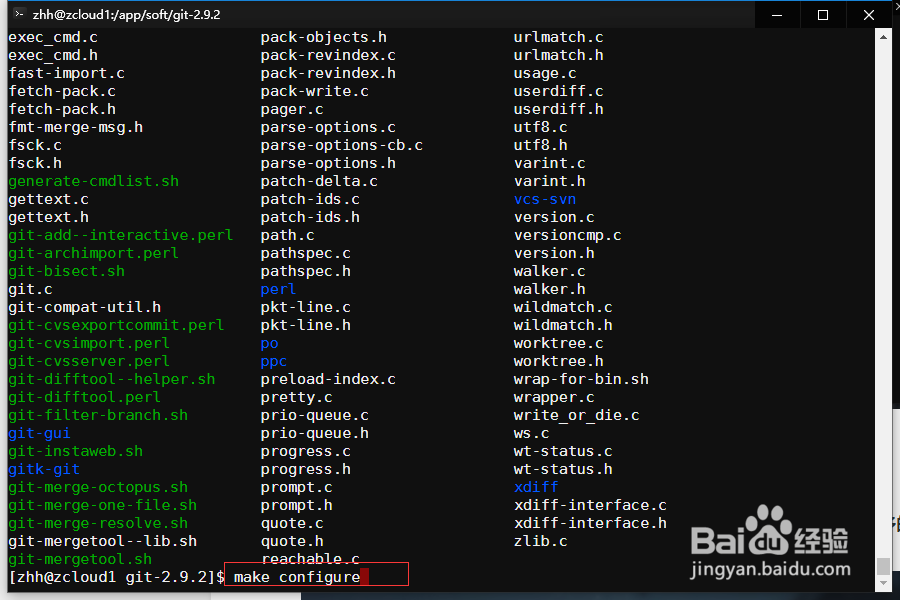
Task: Click the terminal icon in title bar
Action: pyautogui.click(x=19, y=14)
